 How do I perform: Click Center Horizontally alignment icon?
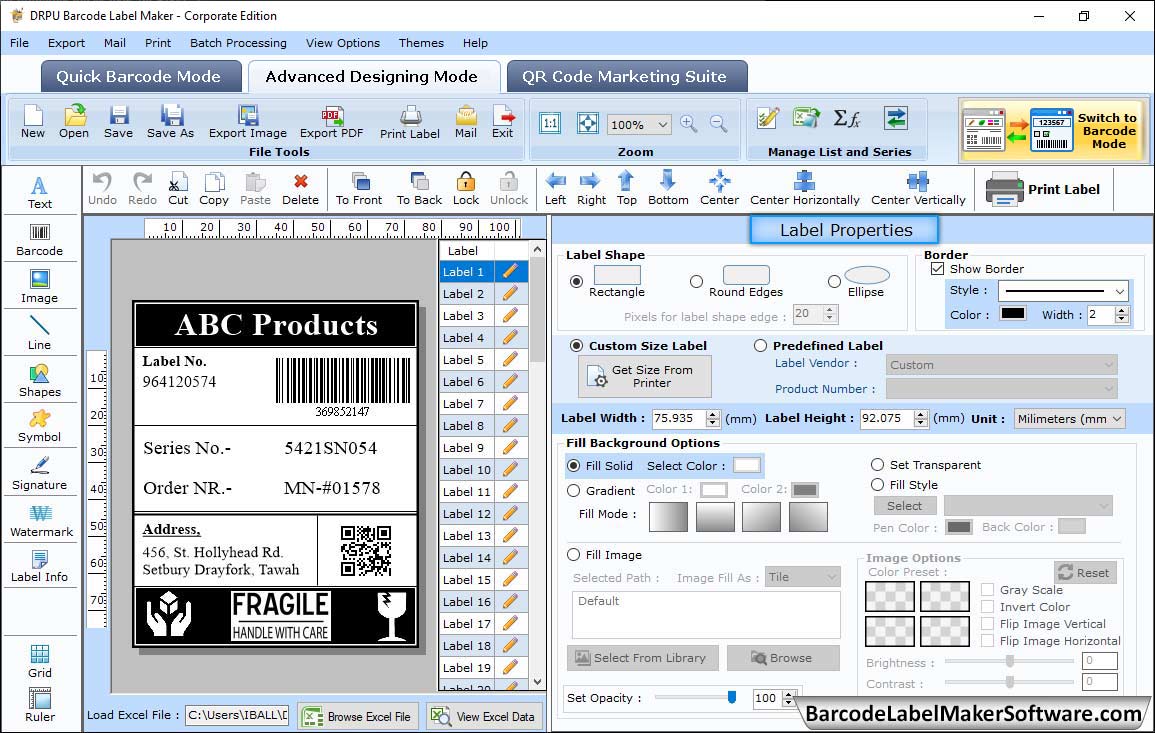click(x=804, y=189)
